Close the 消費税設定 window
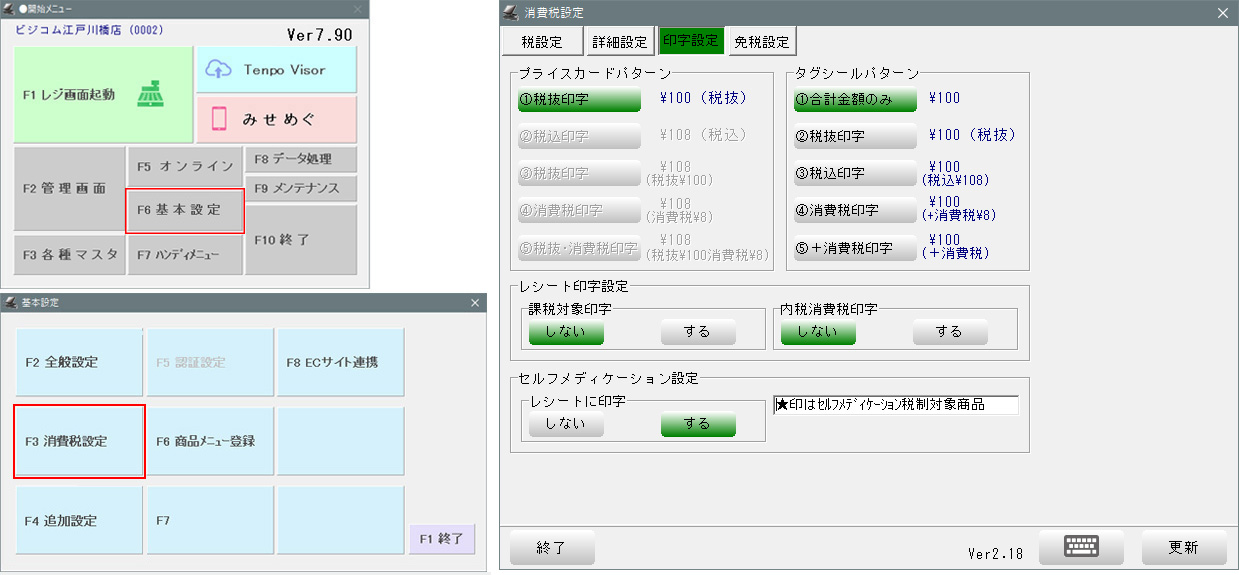This screenshot has height=575, width=1239. (1222, 13)
